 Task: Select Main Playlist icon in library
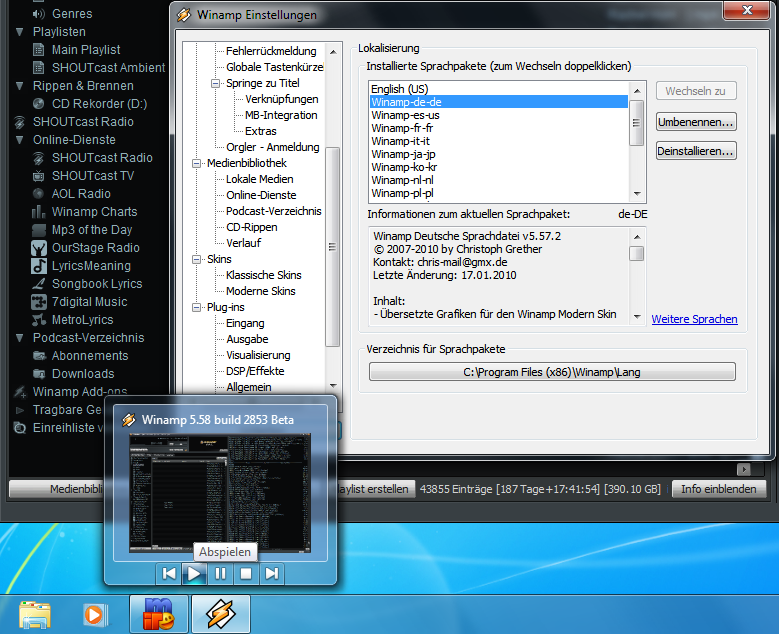[38, 50]
